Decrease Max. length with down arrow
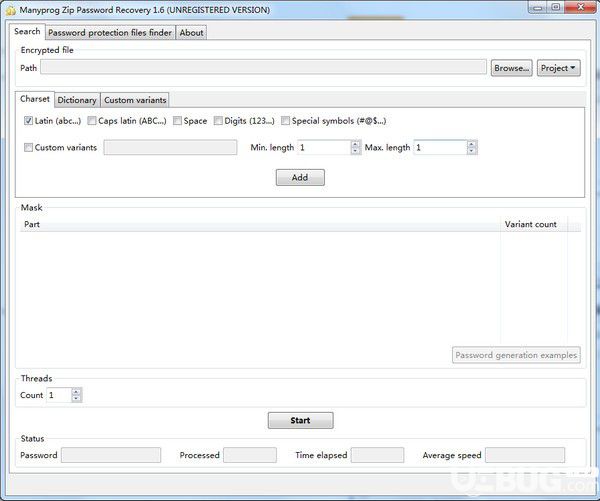This screenshot has width=600, height=501. click(471, 151)
